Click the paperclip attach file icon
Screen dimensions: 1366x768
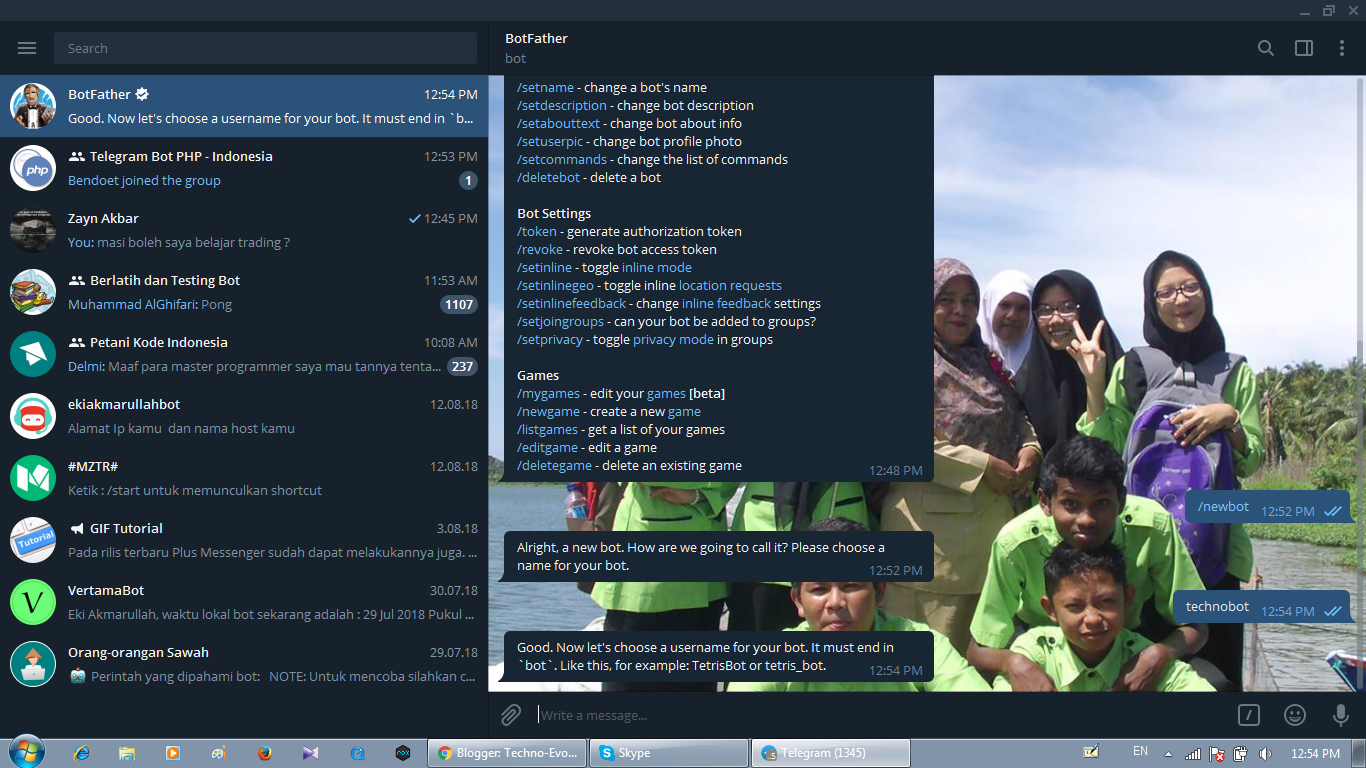[x=511, y=715]
